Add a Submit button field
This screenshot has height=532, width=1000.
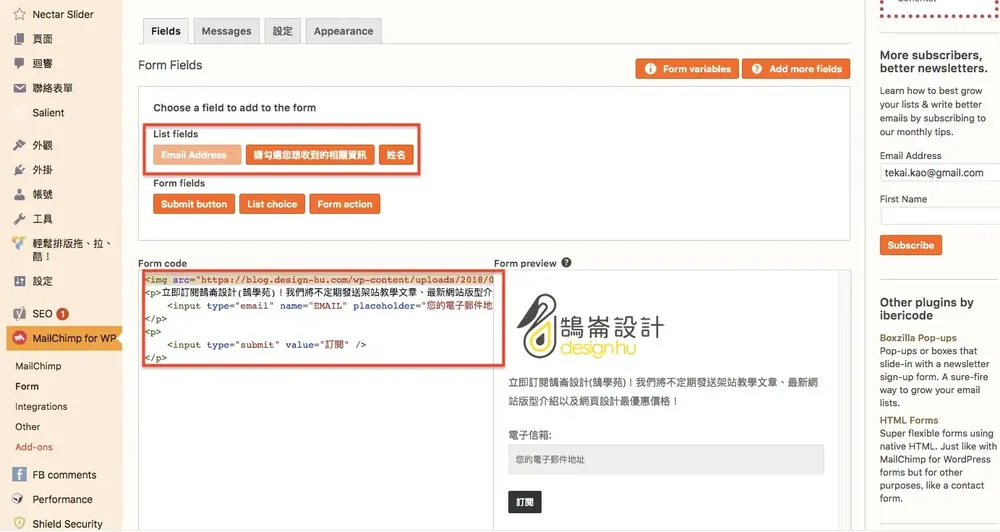(194, 204)
